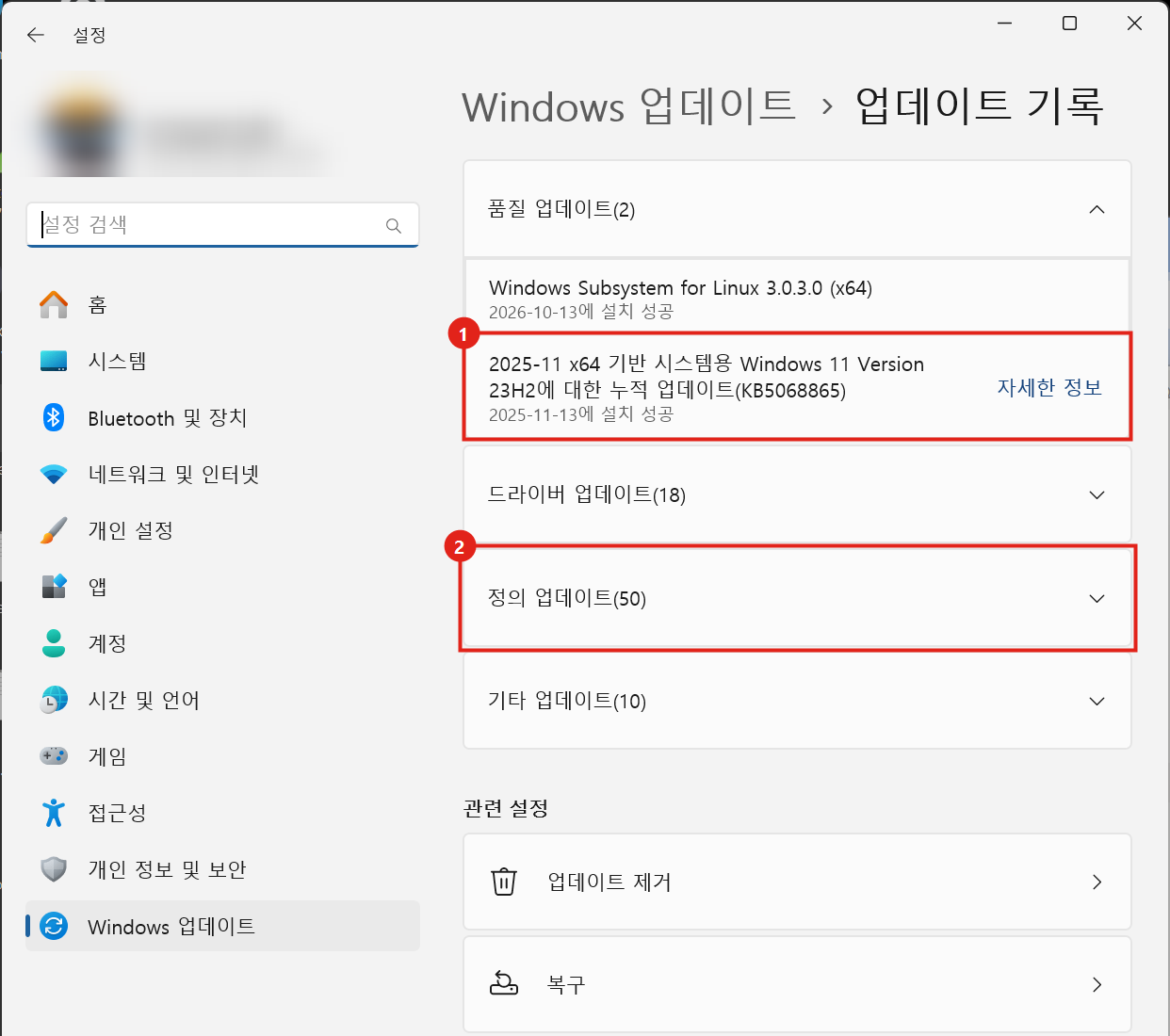Click the System monitor icon
1170x1036 pixels.
[x=54, y=361]
